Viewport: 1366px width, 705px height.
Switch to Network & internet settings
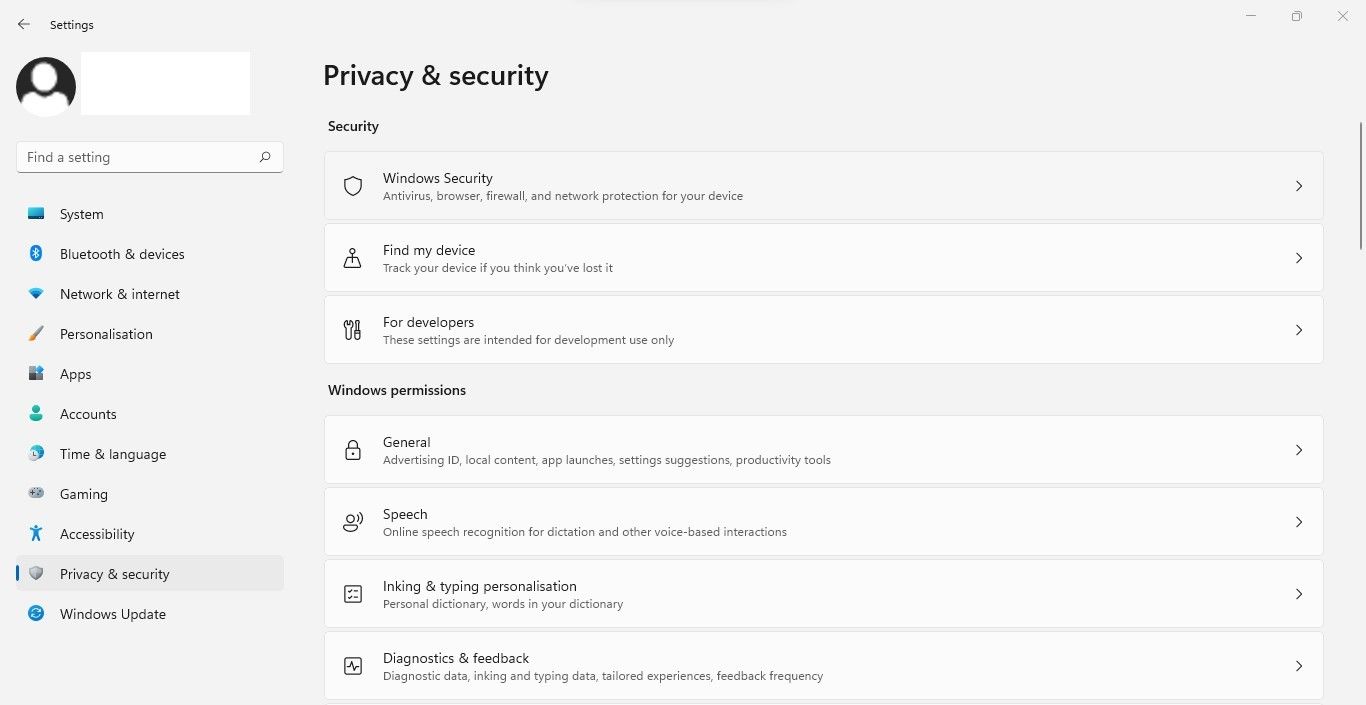(x=120, y=293)
